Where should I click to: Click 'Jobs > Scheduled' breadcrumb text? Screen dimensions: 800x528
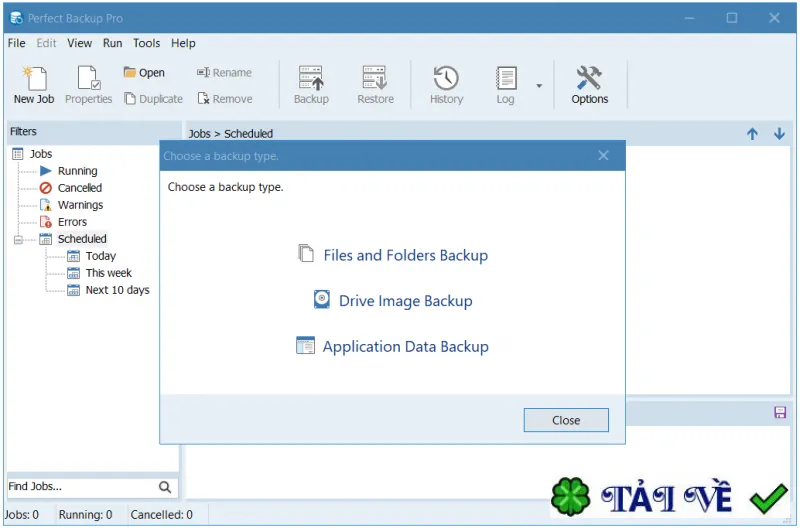point(231,134)
